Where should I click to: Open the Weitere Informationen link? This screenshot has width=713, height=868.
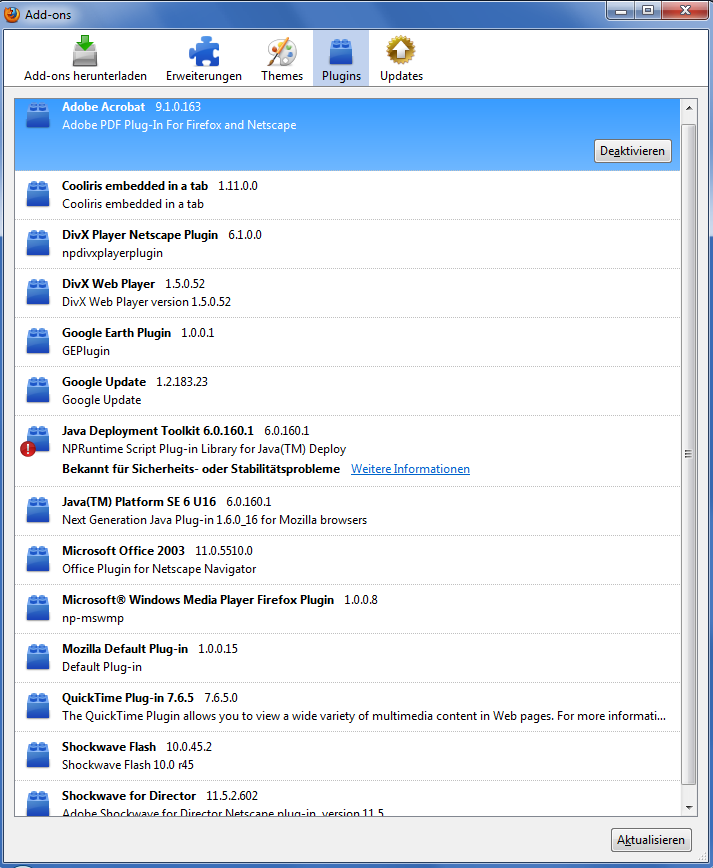coord(410,469)
